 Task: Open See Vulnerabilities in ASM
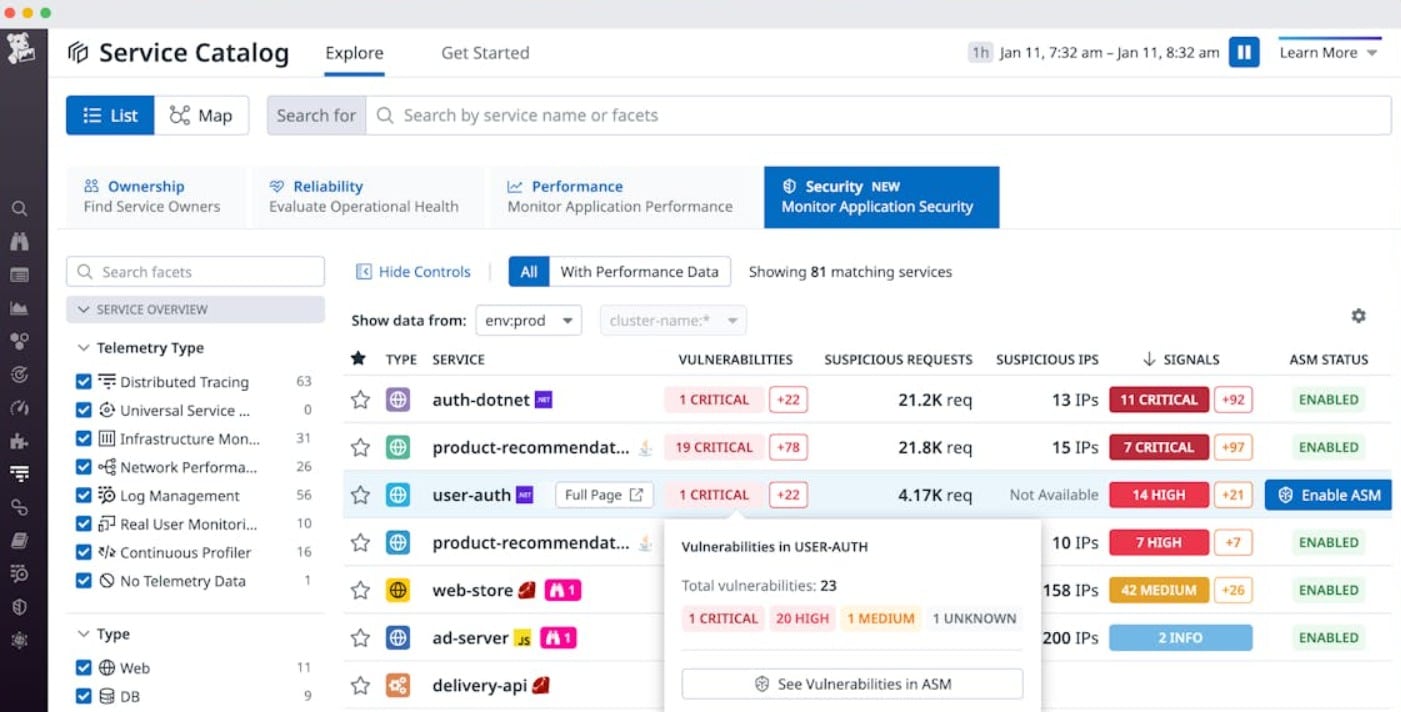click(851, 683)
